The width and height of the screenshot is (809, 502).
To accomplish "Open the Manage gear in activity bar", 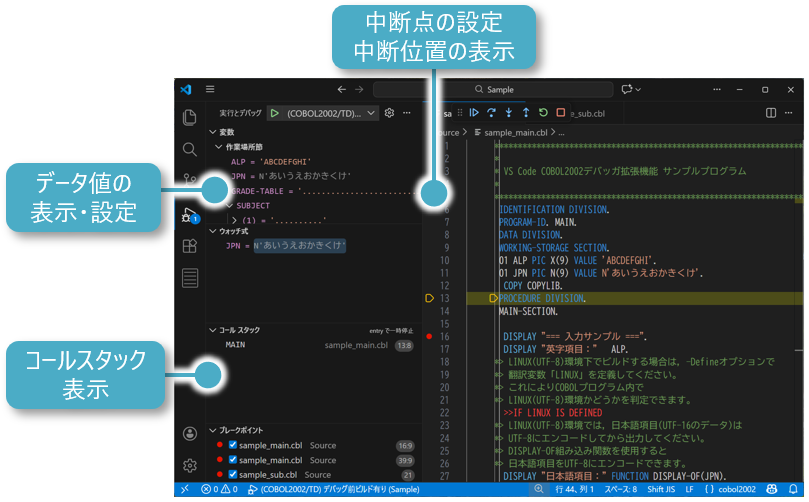I will click(x=190, y=465).
